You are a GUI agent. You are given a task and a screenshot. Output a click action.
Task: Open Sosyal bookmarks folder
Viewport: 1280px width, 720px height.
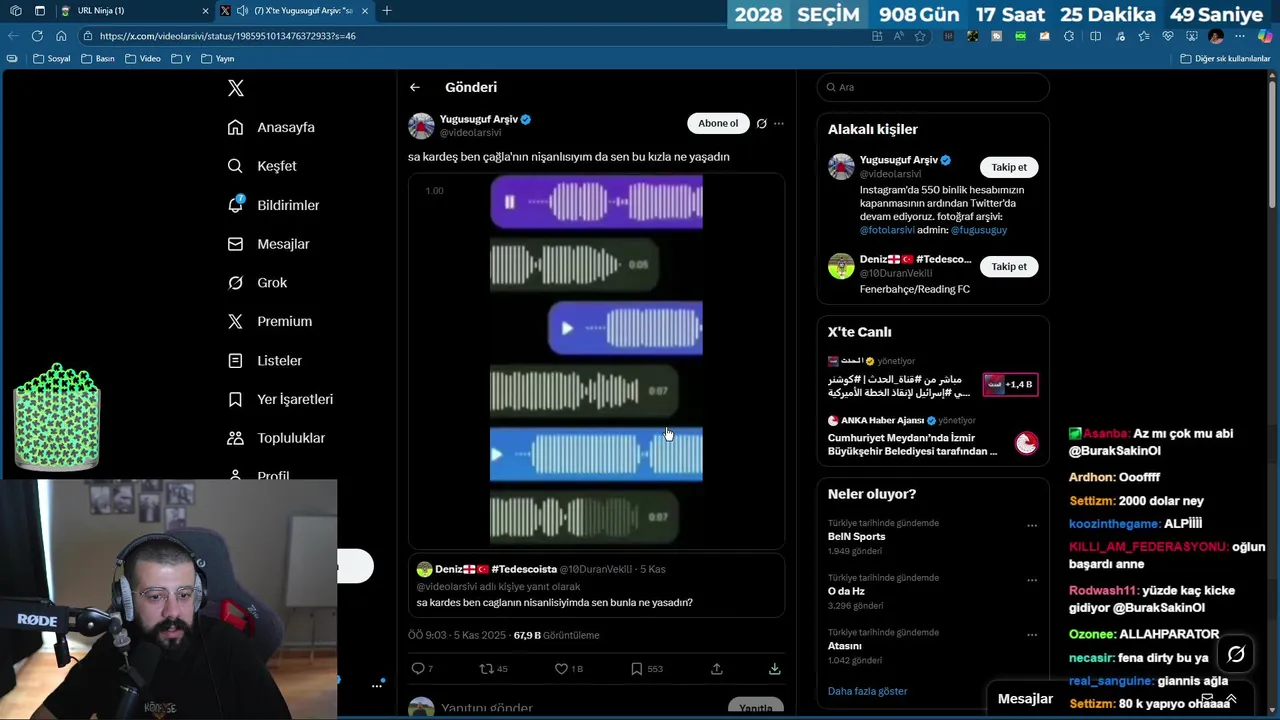52,59
